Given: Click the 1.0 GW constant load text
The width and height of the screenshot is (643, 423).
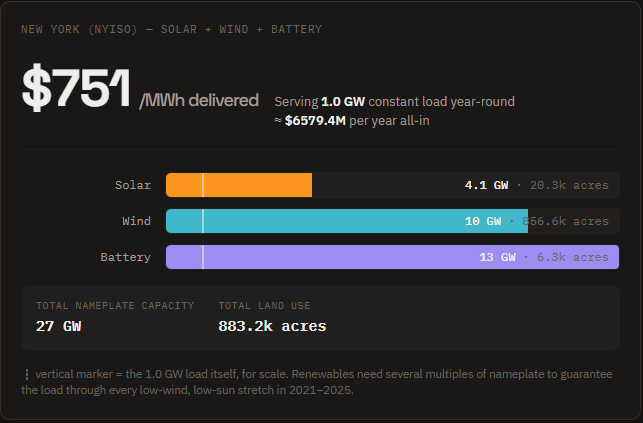Looking at the screenshot, I should 343,102.
